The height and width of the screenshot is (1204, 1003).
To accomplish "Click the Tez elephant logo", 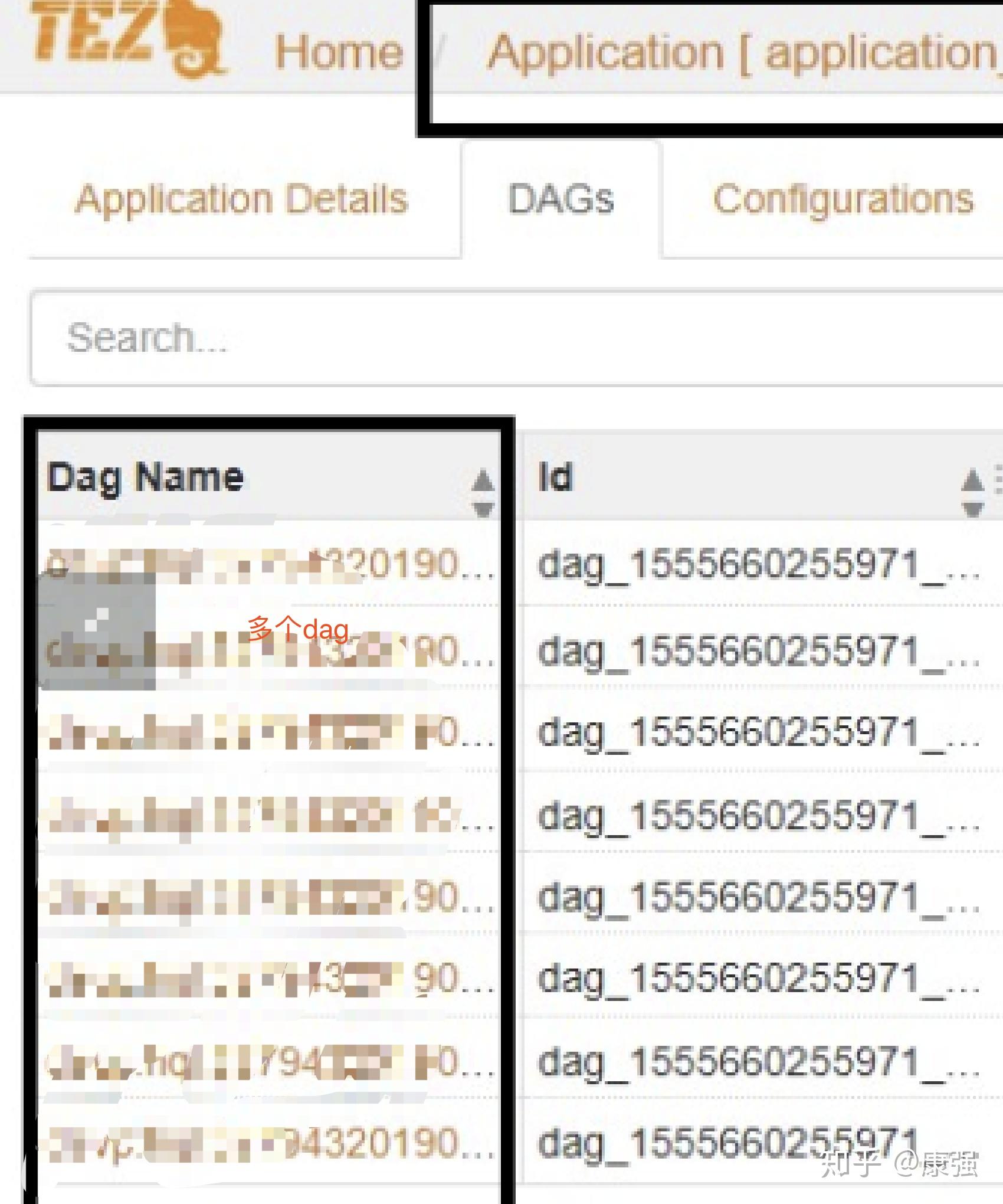I will [x=127, y=38].
